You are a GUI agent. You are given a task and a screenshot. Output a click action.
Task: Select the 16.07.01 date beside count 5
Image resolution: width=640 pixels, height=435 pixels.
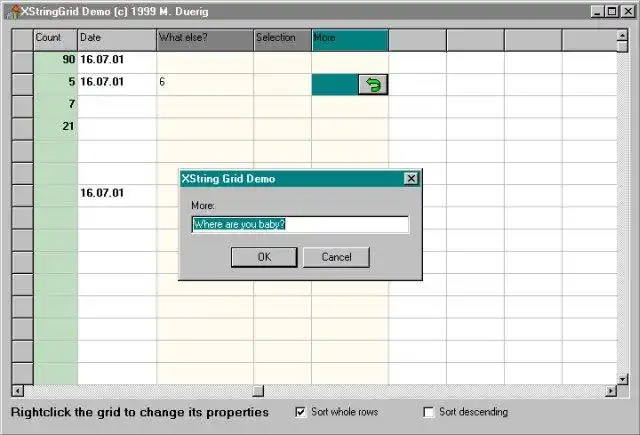(x=117, y=84)
